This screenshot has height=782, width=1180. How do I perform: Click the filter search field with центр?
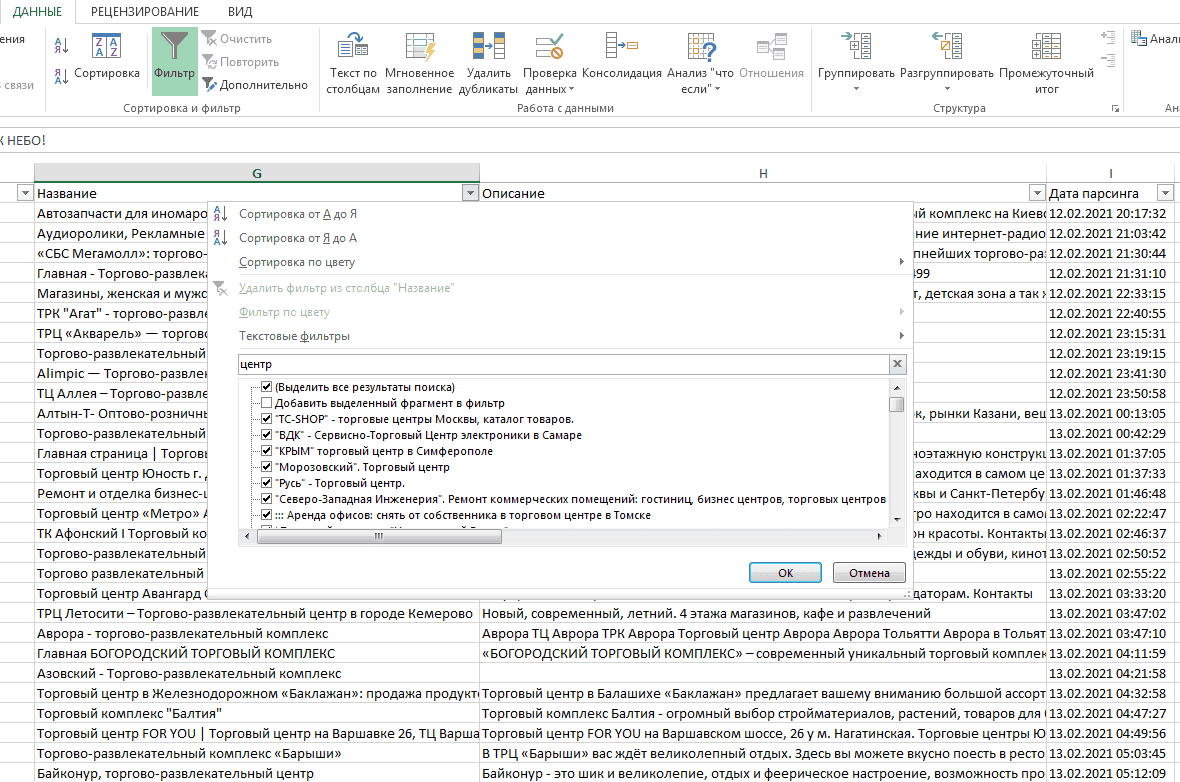(x=564, y=364)
